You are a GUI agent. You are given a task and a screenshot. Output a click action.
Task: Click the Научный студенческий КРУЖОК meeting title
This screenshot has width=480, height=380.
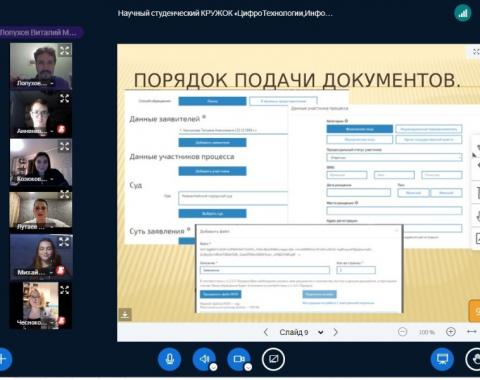(225, 13)
